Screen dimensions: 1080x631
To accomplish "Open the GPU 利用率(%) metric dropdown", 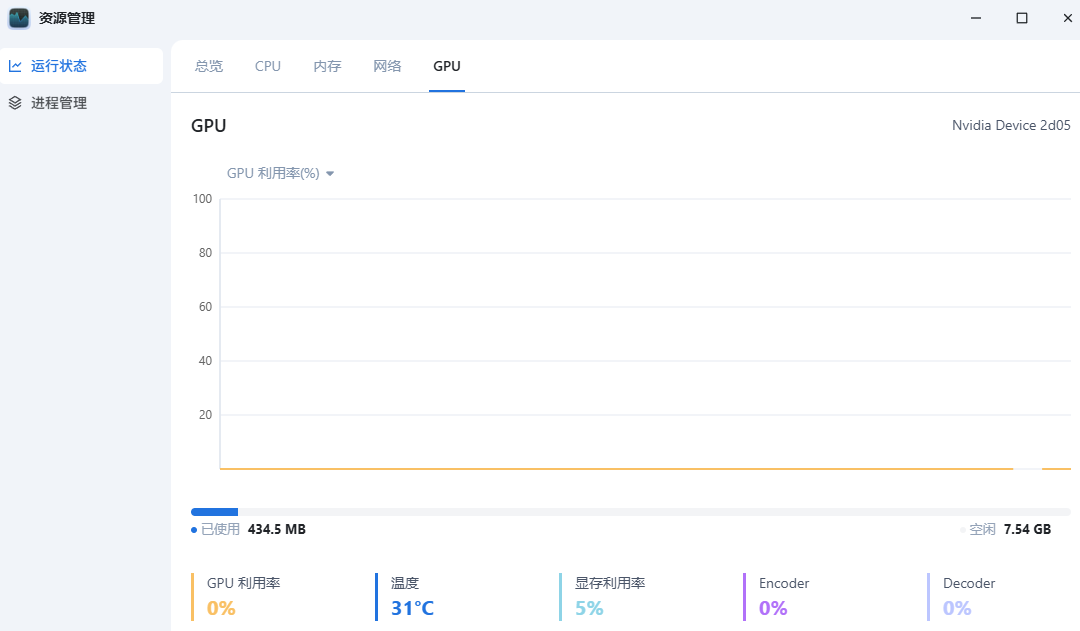I will click(280, 174).
